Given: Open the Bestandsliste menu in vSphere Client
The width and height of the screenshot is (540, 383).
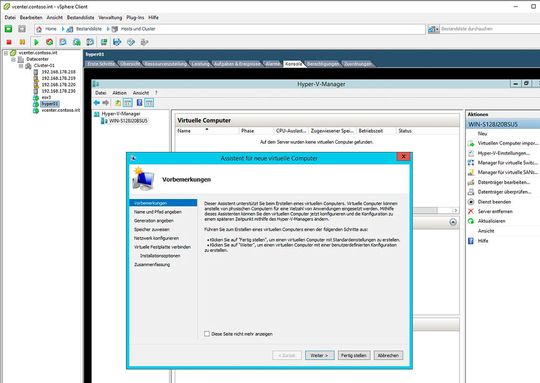Looking at the screenshot, I should 81,18.
